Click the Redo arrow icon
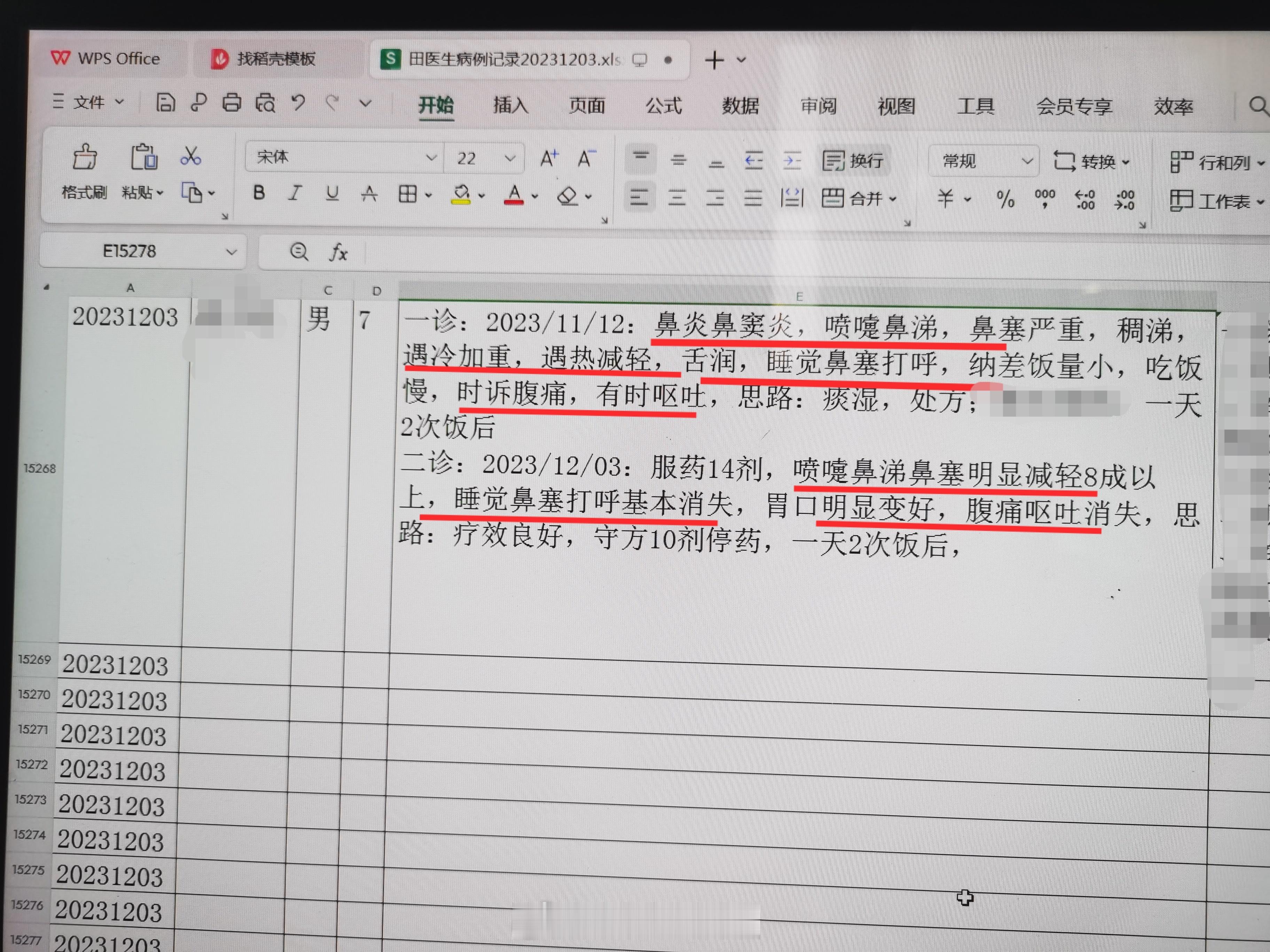 coord(332,103)
